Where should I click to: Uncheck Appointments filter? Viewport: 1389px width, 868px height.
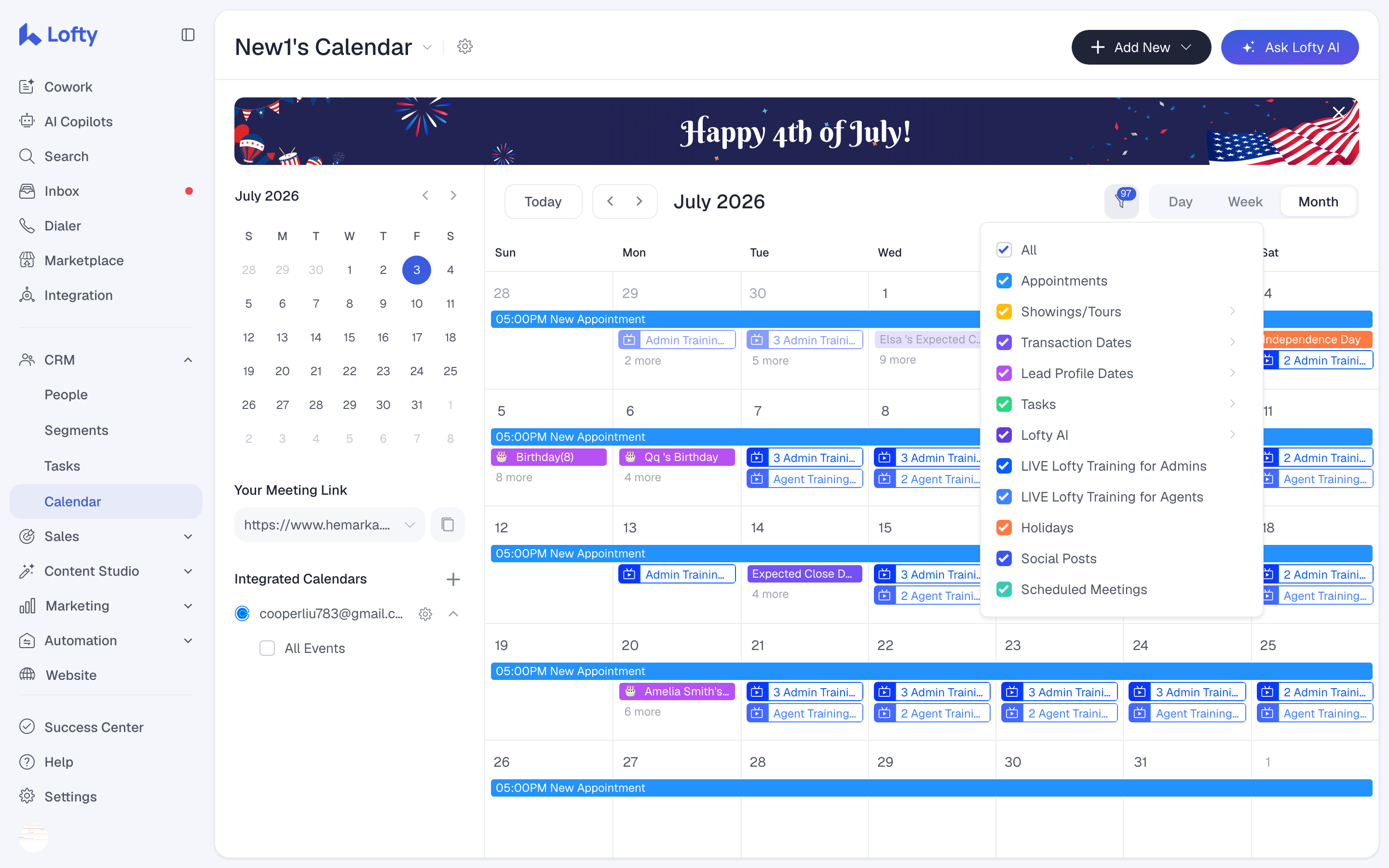click(x=1004, y=281)
